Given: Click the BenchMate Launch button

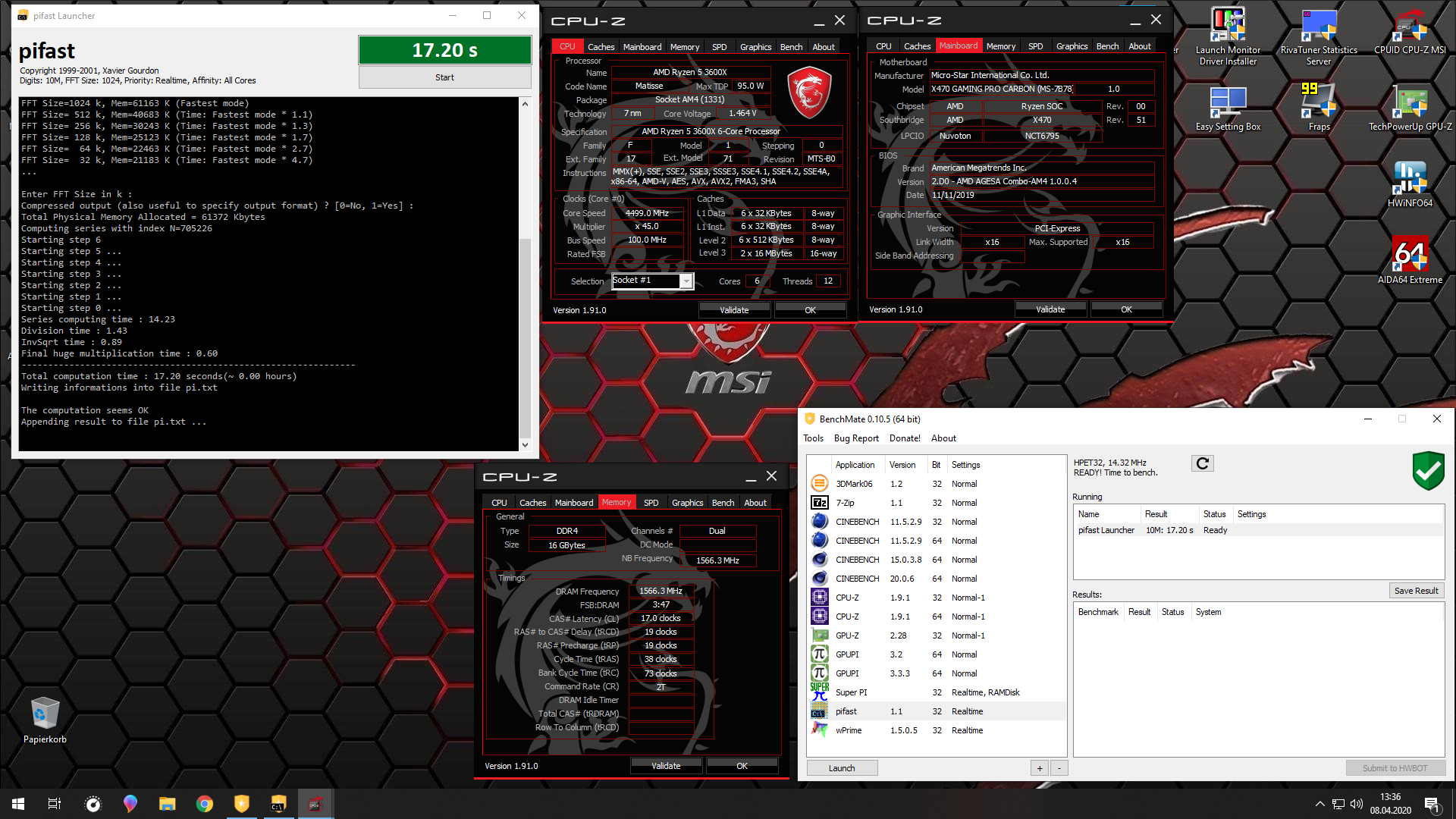Looking at the screenshot, I should tap(842, 768).
